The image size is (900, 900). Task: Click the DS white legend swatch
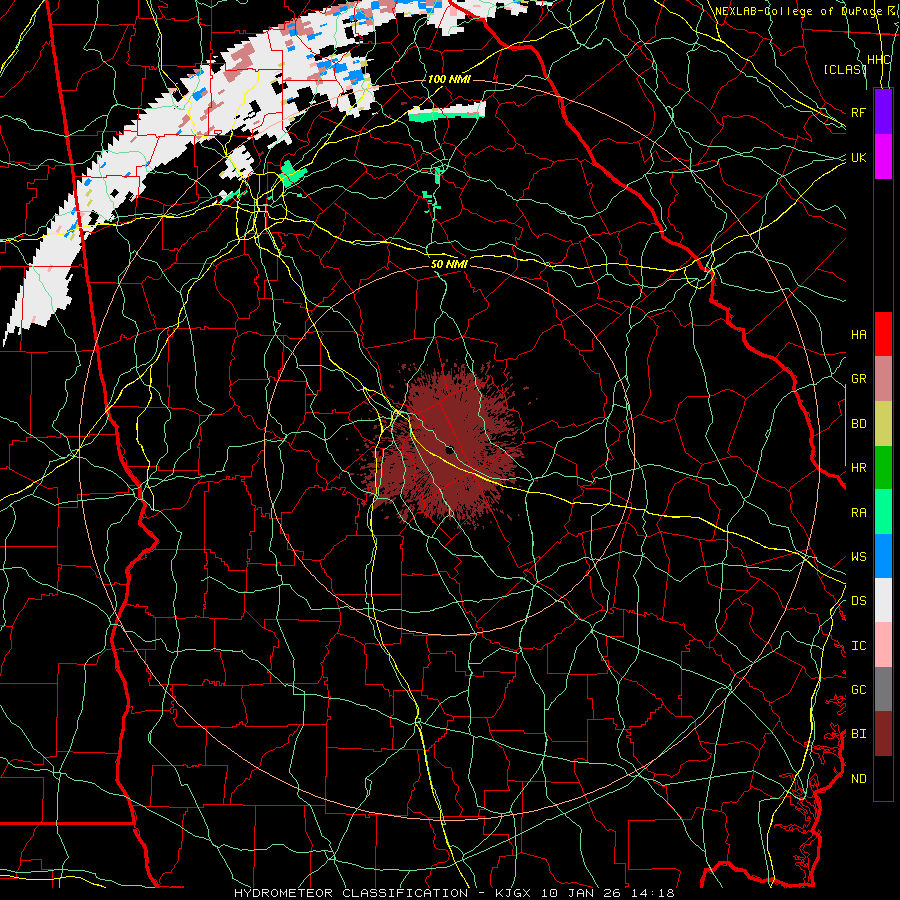pyautogui.click(x=883, y=600)
